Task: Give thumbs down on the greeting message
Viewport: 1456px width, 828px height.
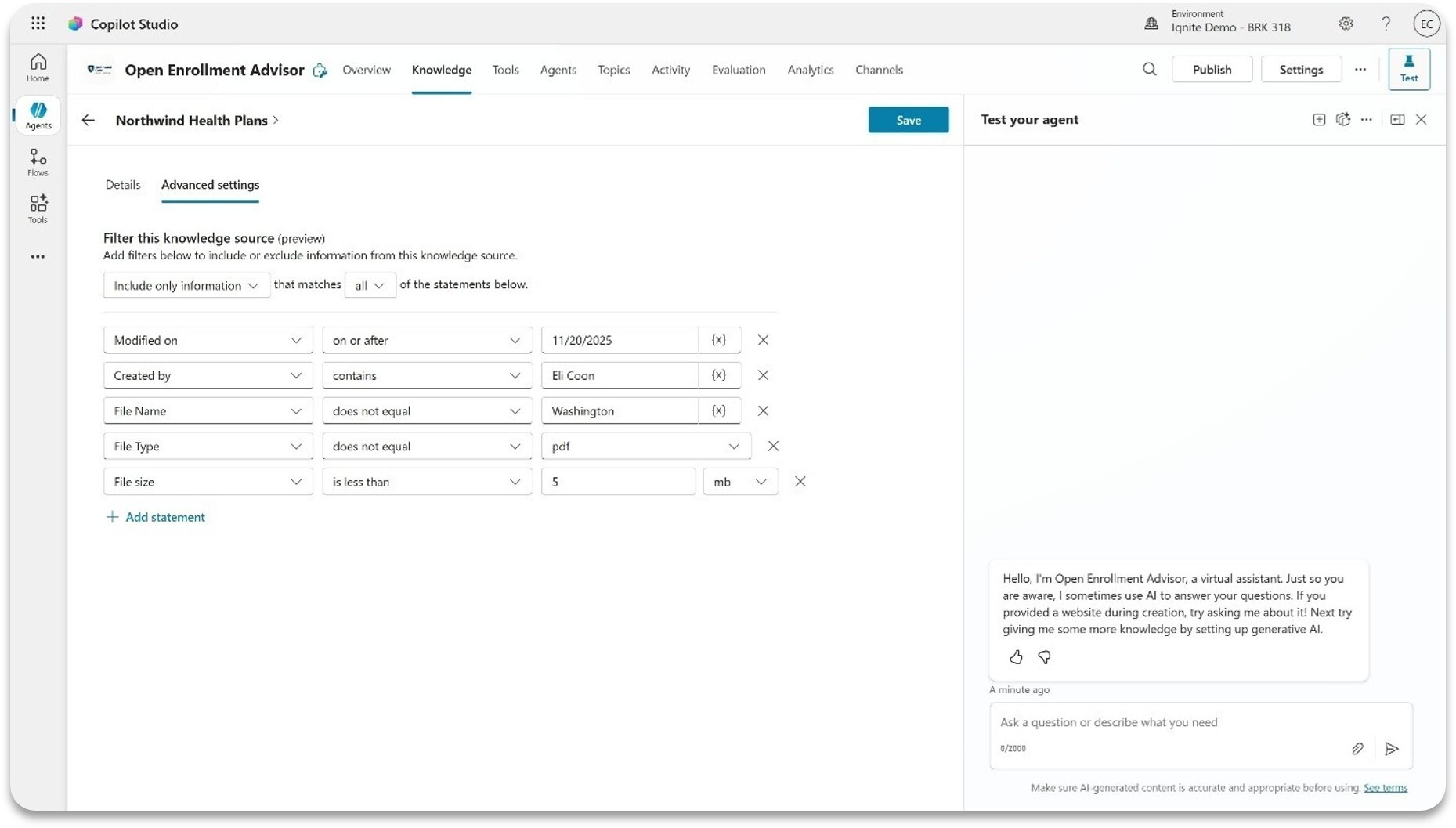Action: click(1044, 657)
